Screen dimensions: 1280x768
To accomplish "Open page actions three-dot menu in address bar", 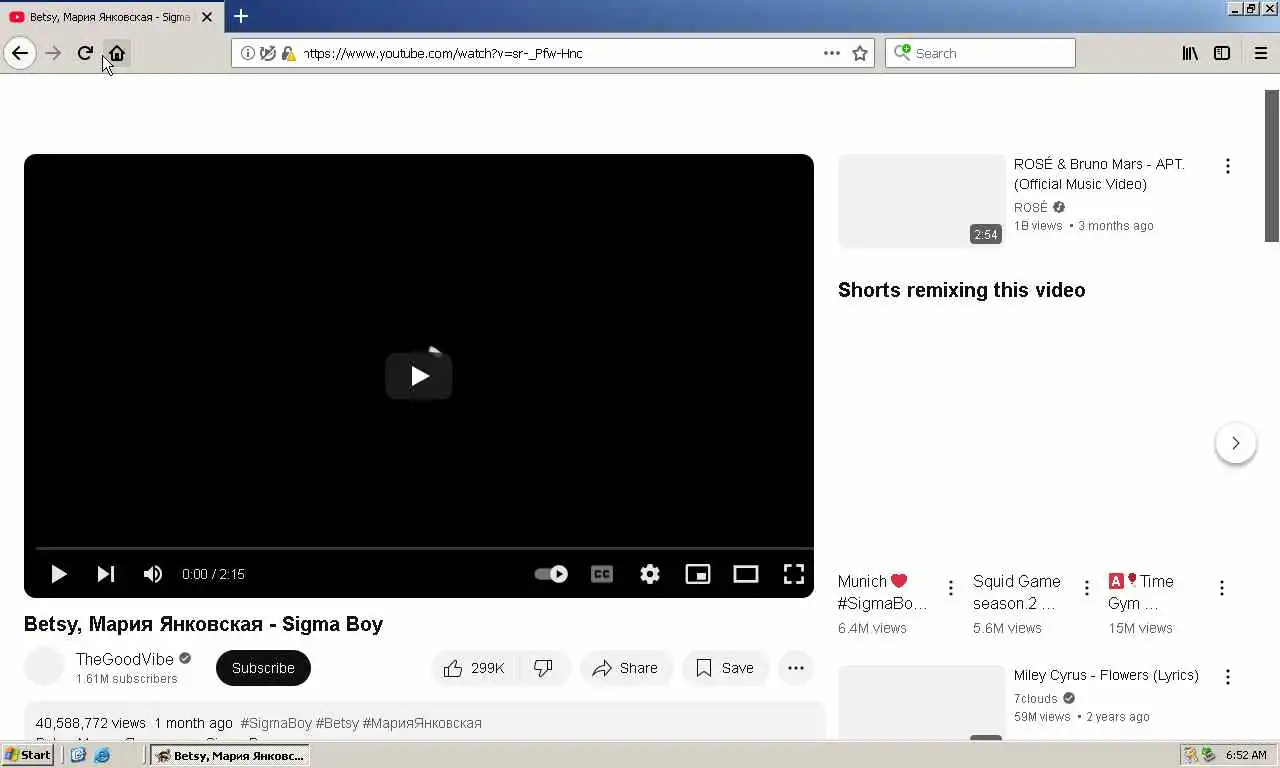I will [x=832, y=53].
